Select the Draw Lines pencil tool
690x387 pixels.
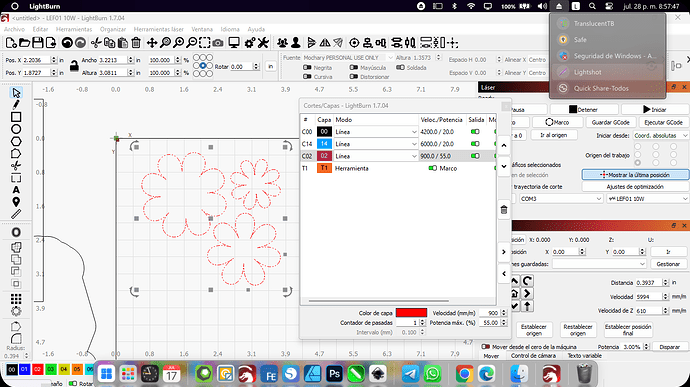click(x=16, y=105)
